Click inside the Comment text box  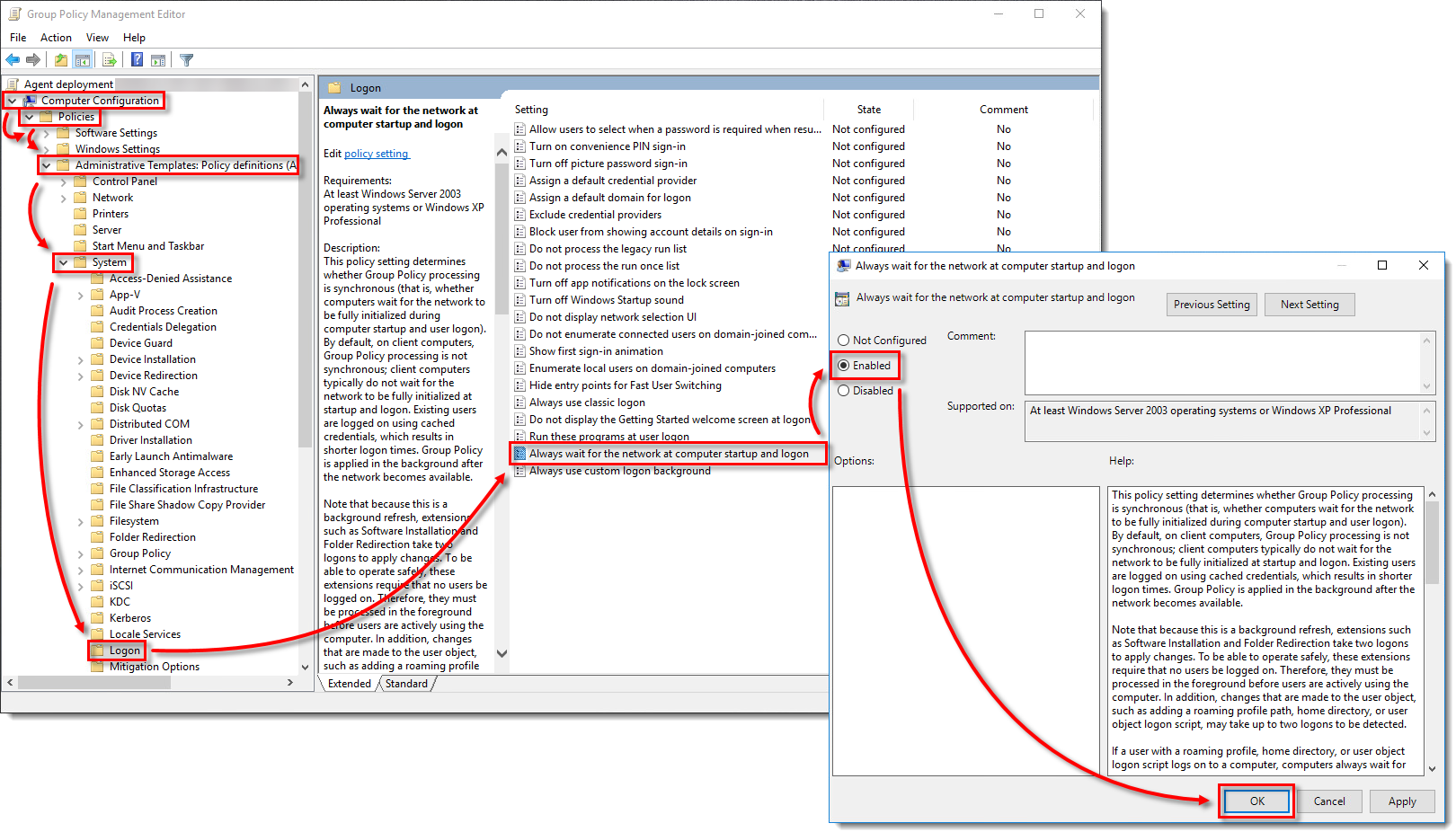pyautogui.click(x=1222, y=362)
